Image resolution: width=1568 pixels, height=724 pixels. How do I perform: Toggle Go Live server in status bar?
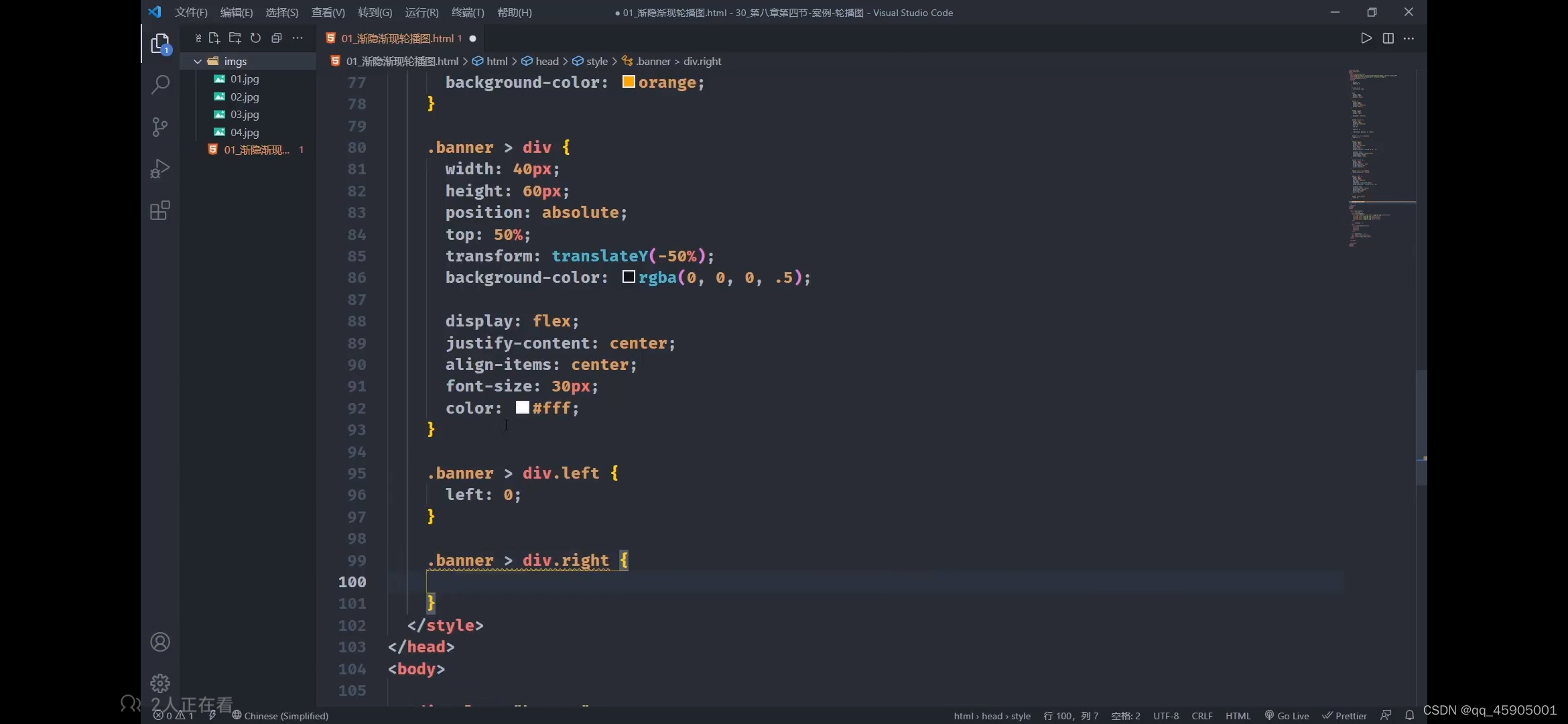(x=1287, y=716)
